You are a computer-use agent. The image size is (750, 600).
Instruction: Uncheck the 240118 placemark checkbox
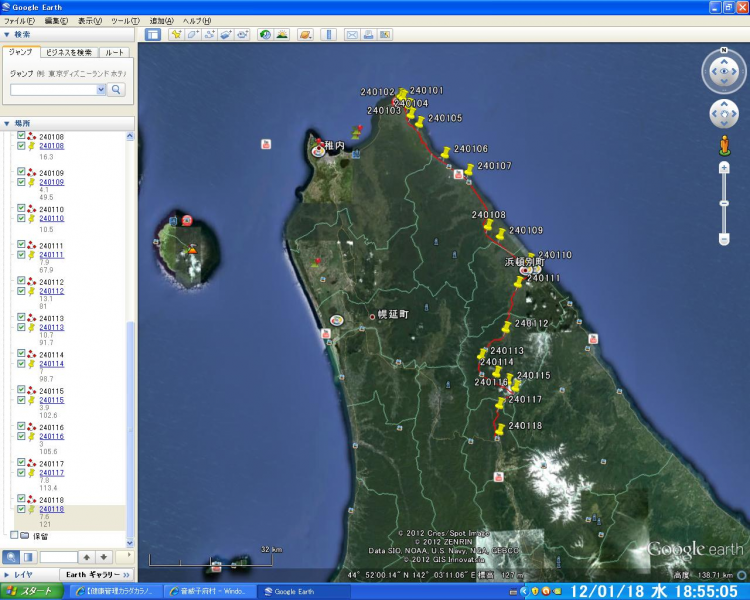pyautogui.click(x=21, y=509)
